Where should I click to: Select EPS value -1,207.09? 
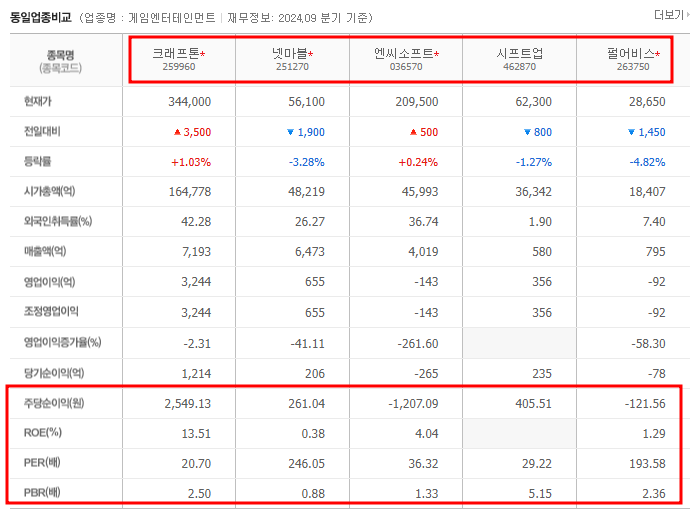[413, 404]
